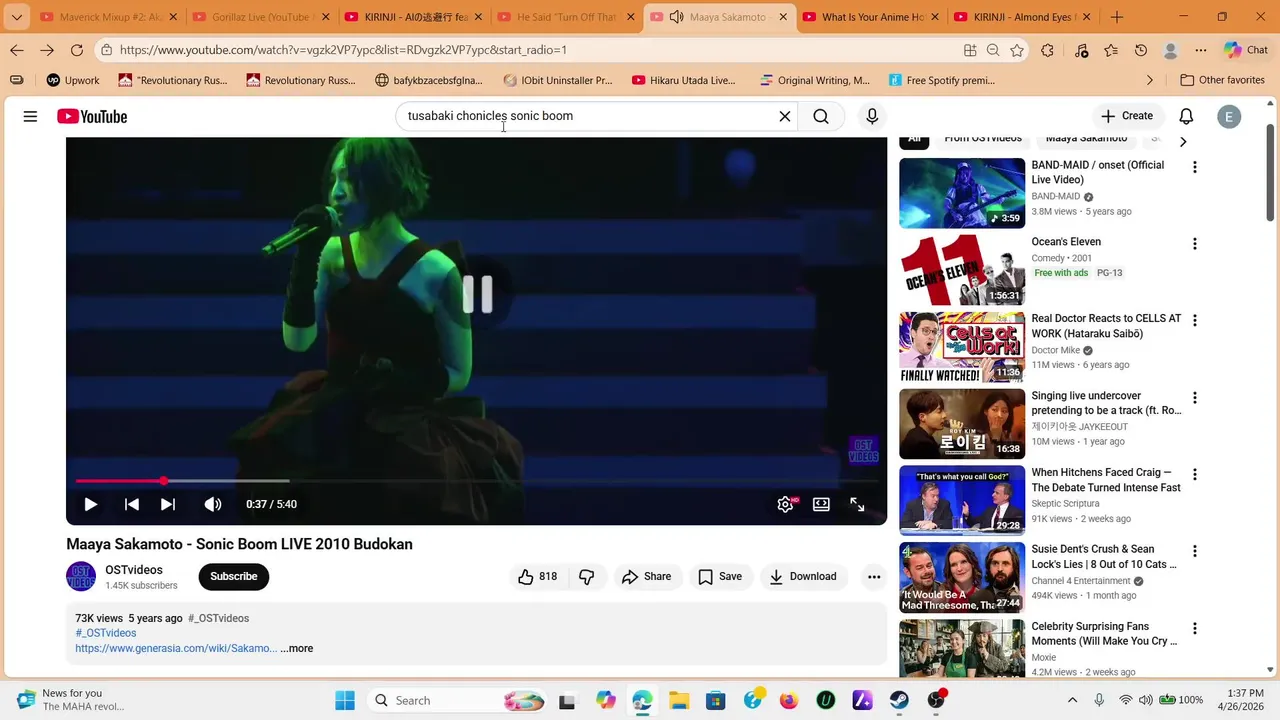Open the YouTube guide hamburger menu
Screen dimensions: 1280x720
30,117
